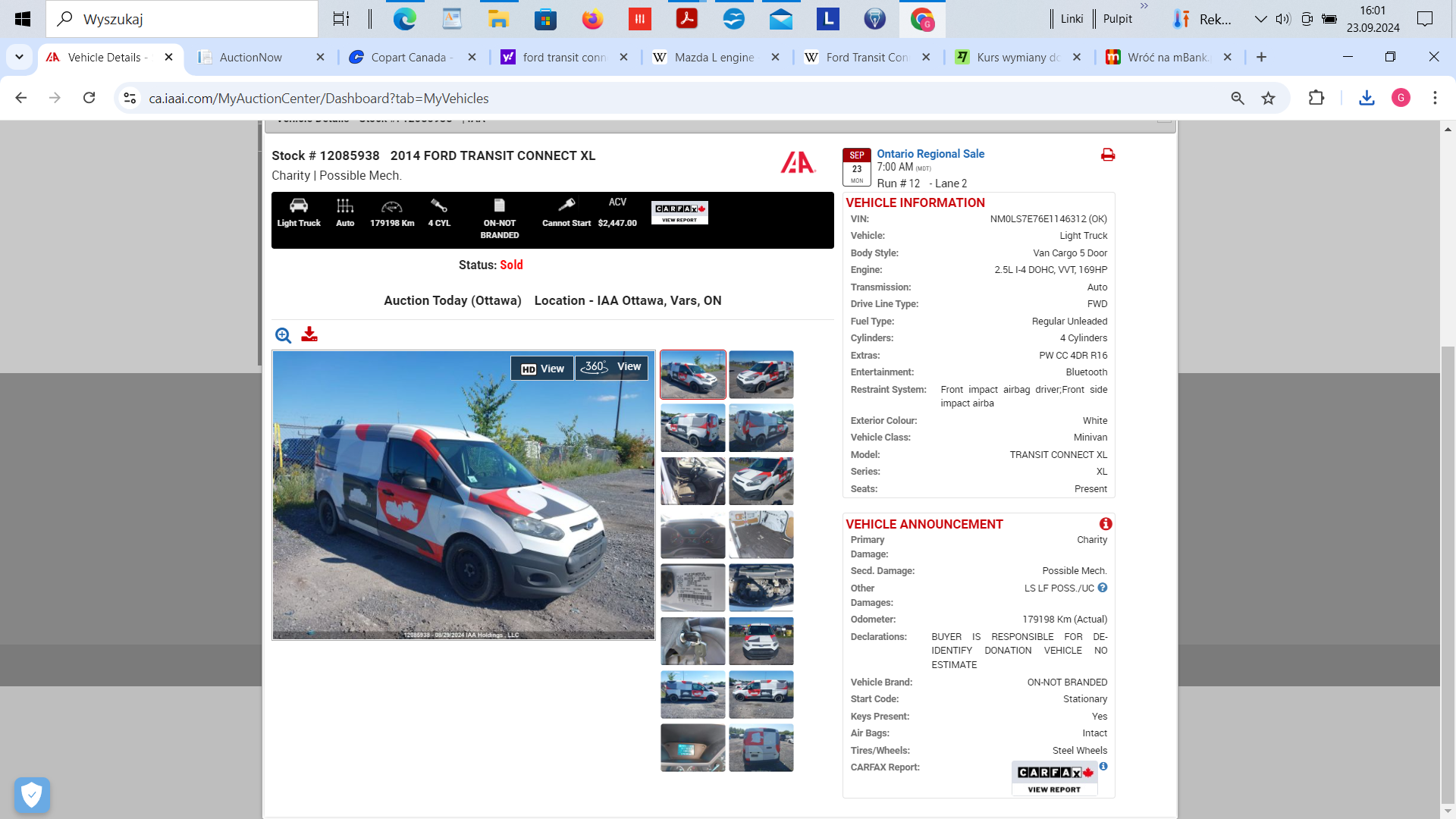Open the Chrome three-dot menu
The height and width of the screenshot is (819, 1456).
[x=1435, y=98]
